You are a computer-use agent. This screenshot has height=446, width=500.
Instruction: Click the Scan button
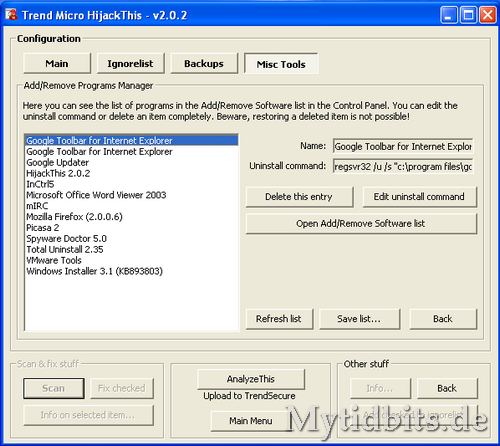[54, 388]
